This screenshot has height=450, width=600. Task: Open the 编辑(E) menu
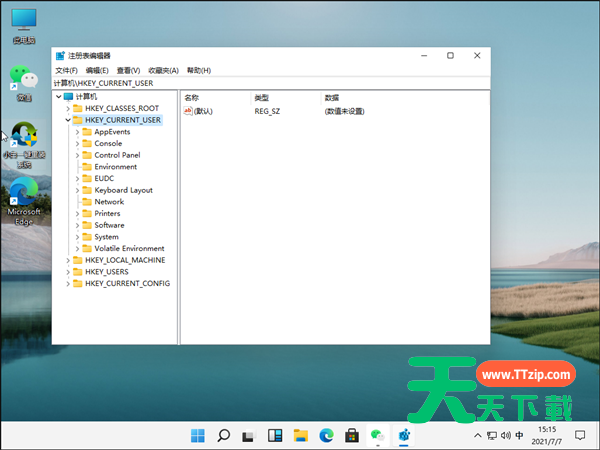coord(97,71)
